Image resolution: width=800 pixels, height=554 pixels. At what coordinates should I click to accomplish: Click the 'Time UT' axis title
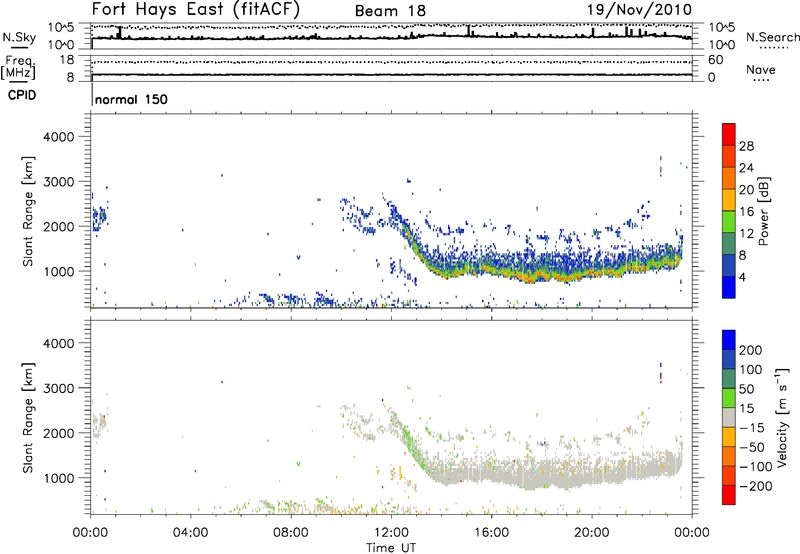(391, 548)
